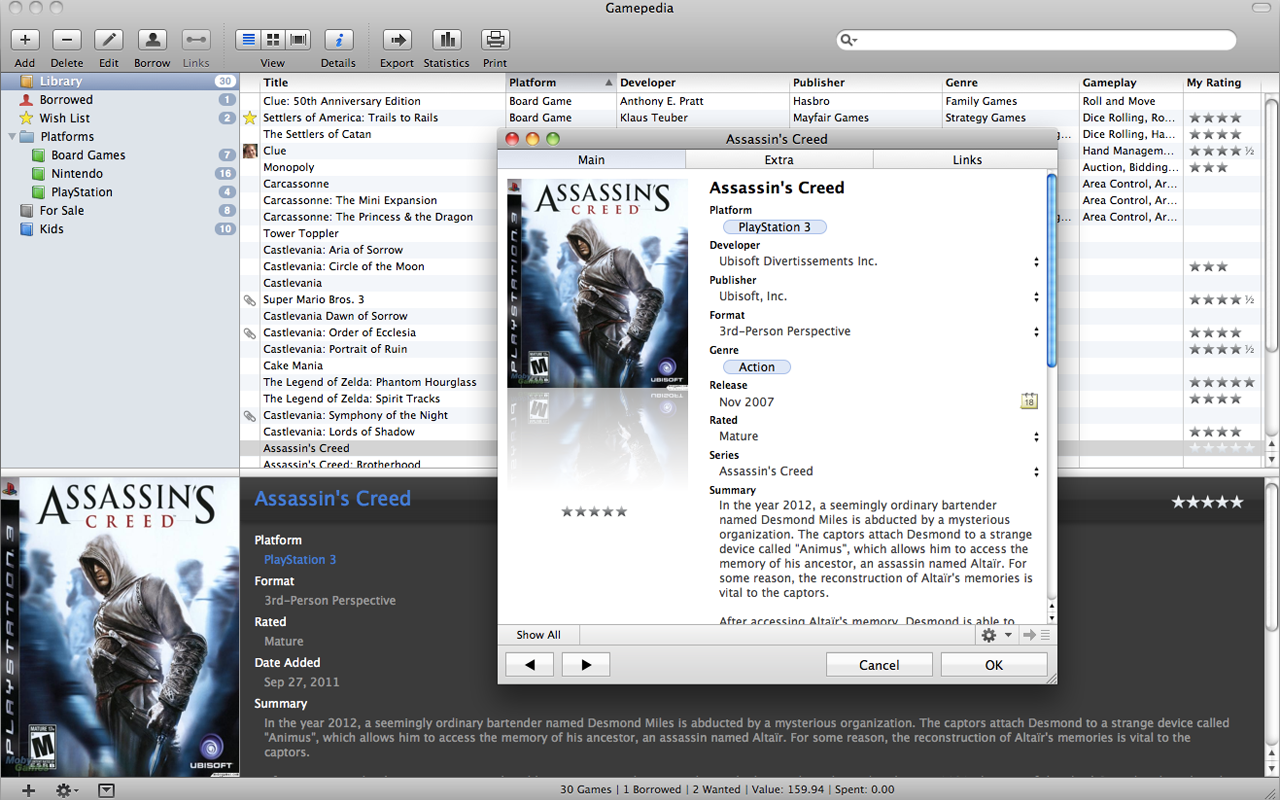Collapse the Platforms folder
1280x800 pixels.
(x=12, y=137)
